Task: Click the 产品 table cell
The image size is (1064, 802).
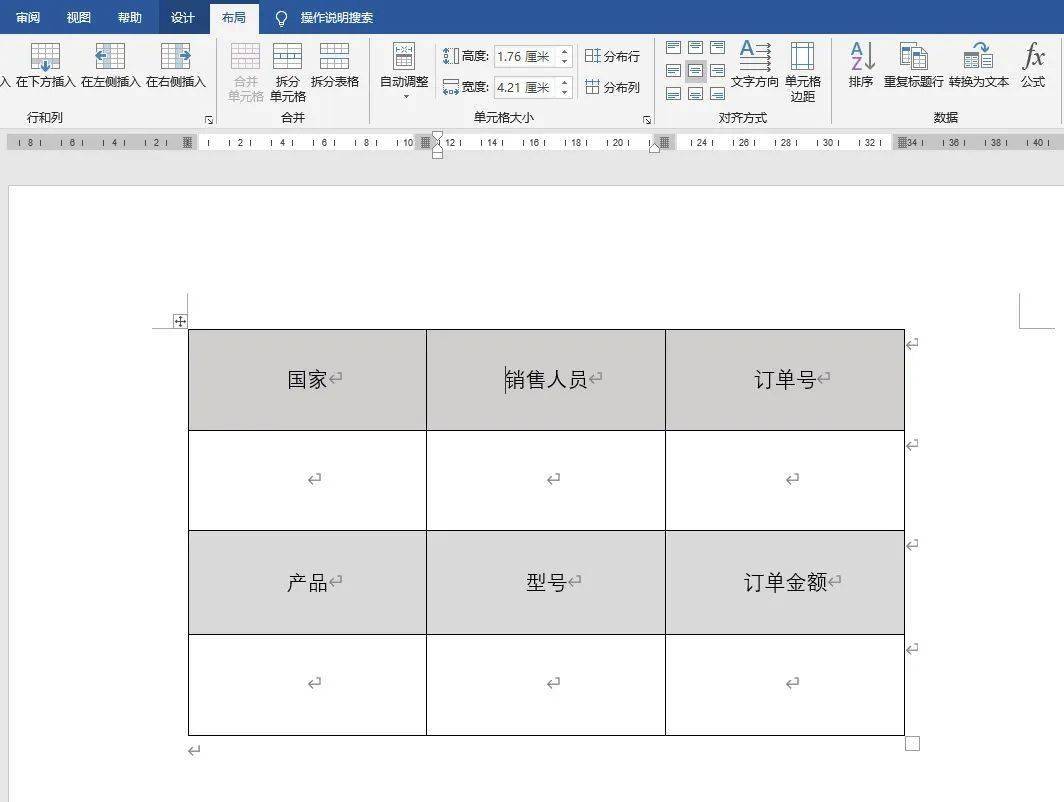Action: pyautogui.click(x=307, y=582)
